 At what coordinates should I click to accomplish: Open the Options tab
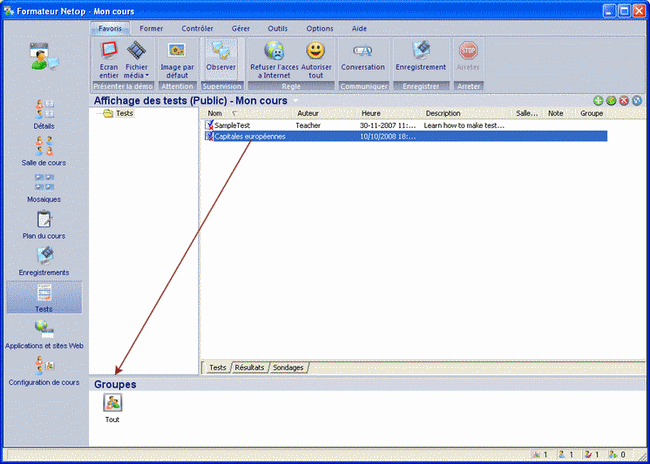tap(320, 29)
